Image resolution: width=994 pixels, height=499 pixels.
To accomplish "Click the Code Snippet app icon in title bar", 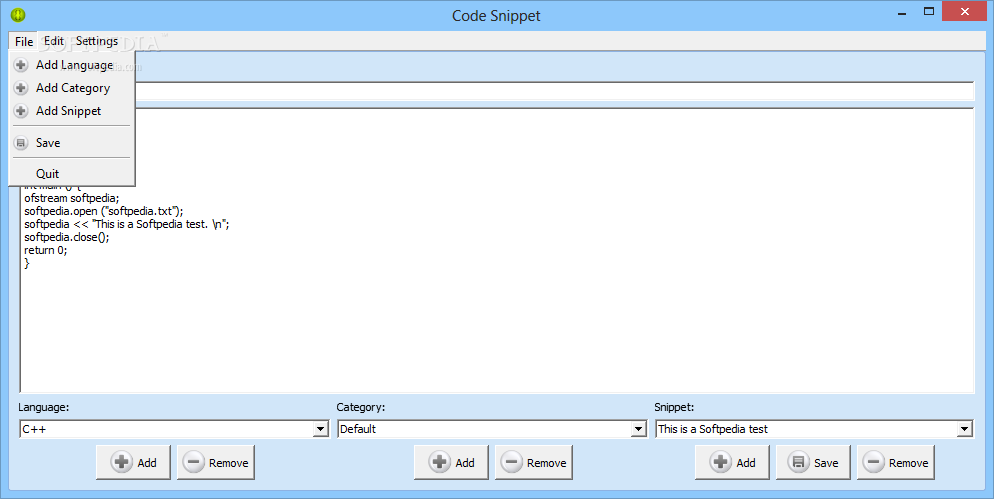I will pos(18,15).
